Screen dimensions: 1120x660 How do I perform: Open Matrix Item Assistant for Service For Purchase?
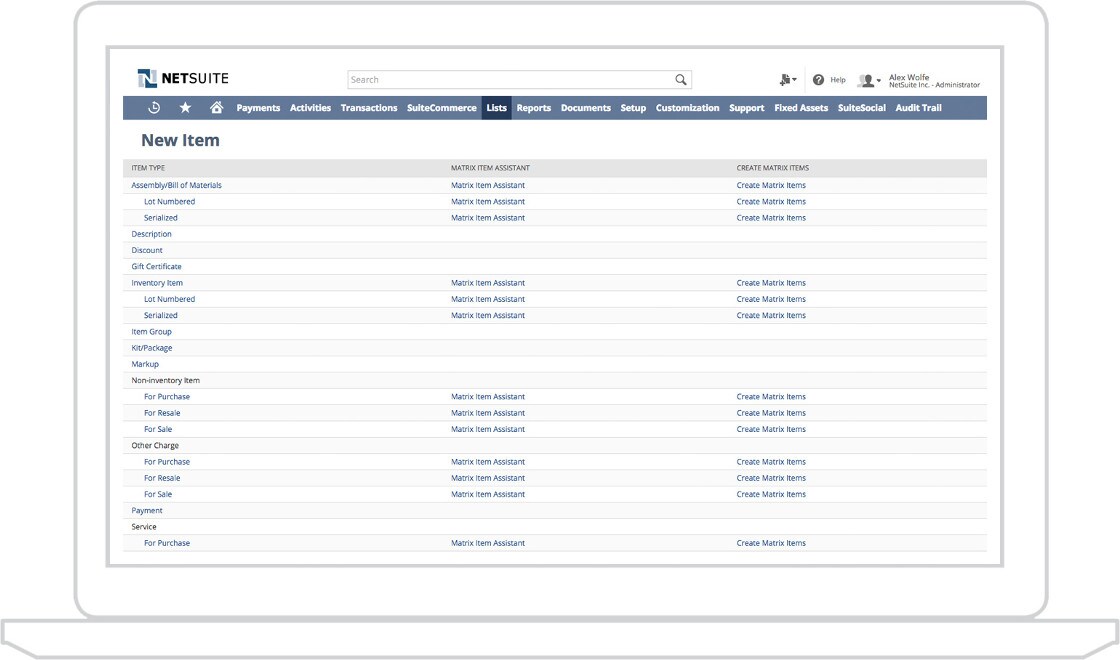[x=488, y=543]
